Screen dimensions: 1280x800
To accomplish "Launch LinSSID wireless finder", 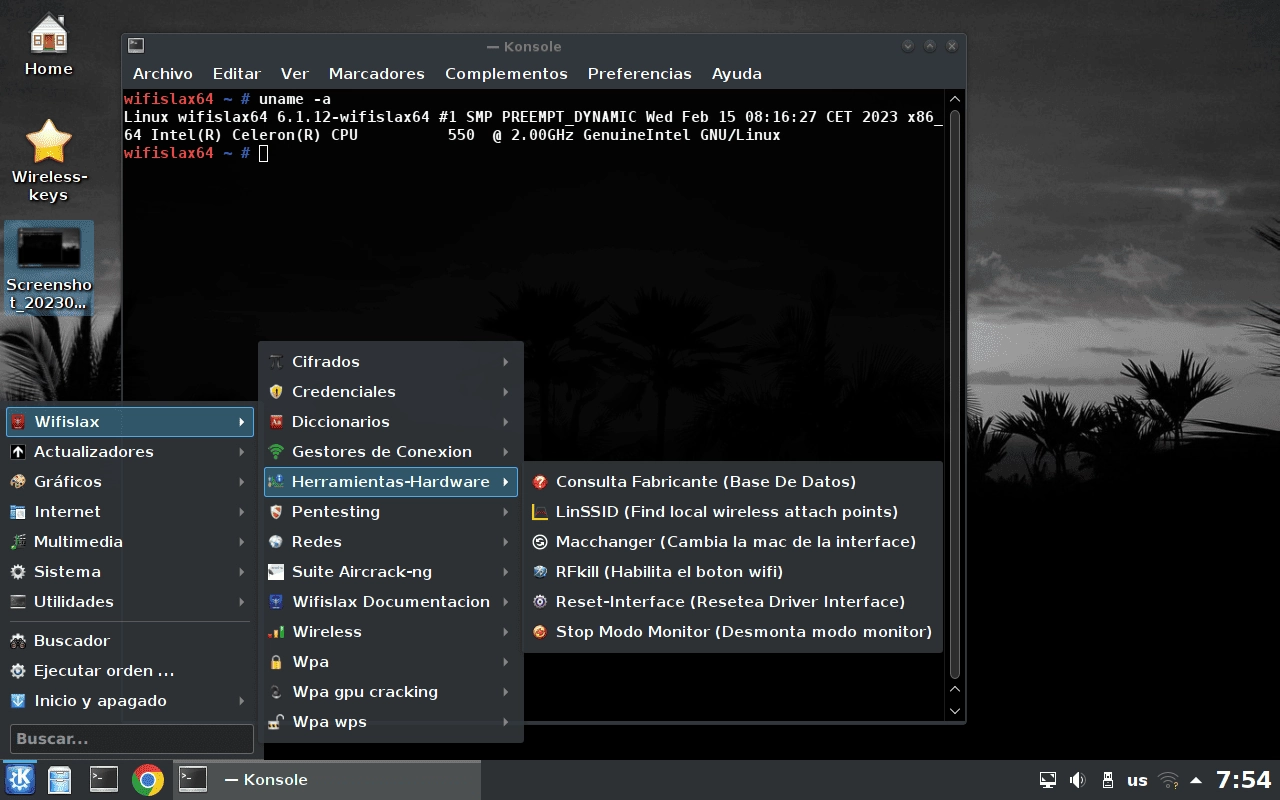I will pos(733,512).
